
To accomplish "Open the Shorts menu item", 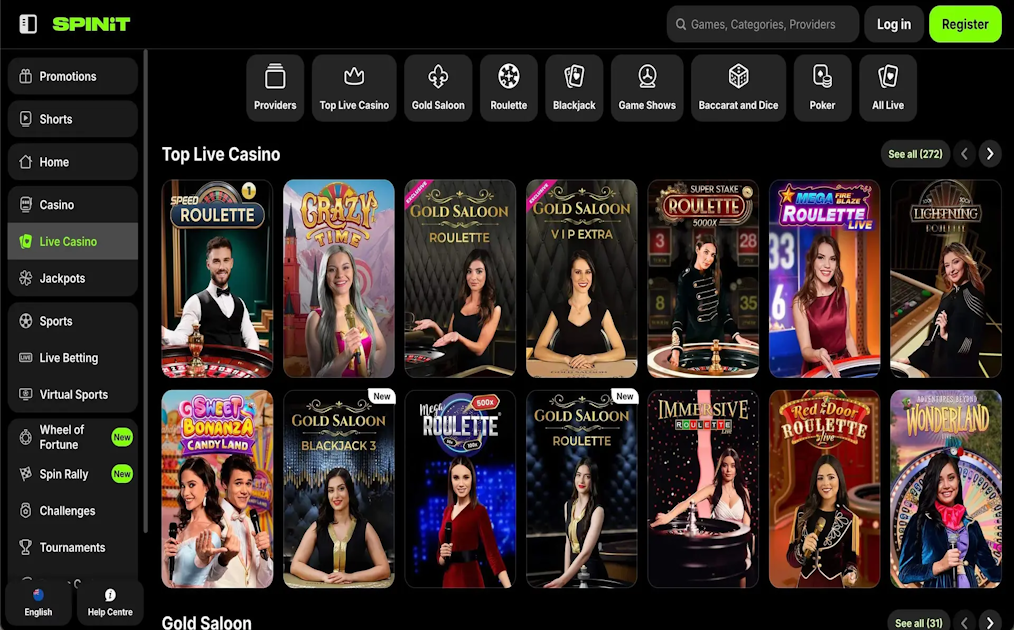I will pos(72,119).
